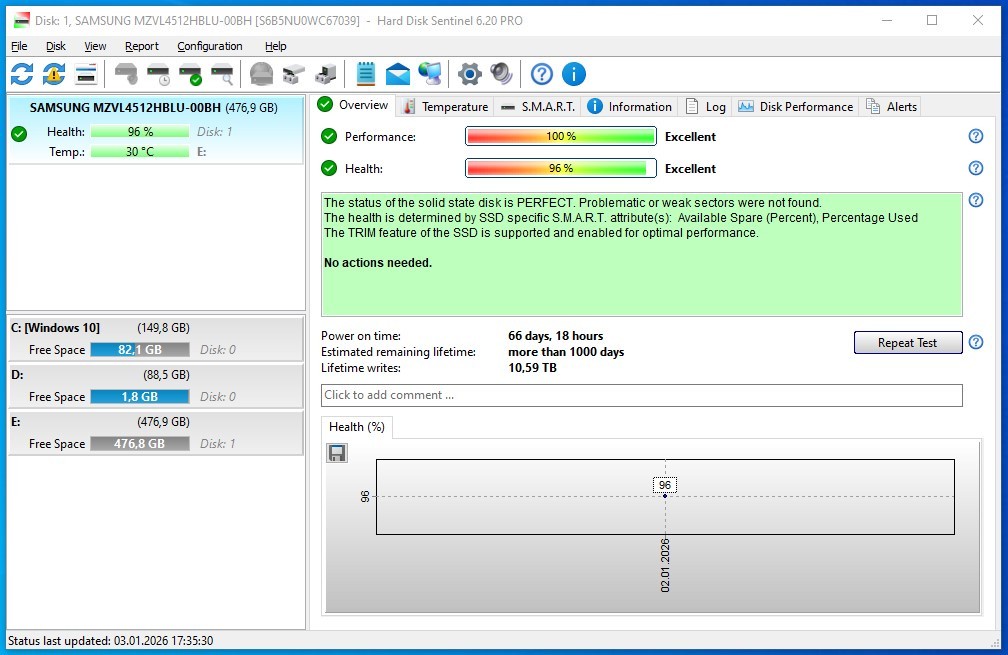
Task: Click help icon next to Repeat Test
Action: coord(976,342)
